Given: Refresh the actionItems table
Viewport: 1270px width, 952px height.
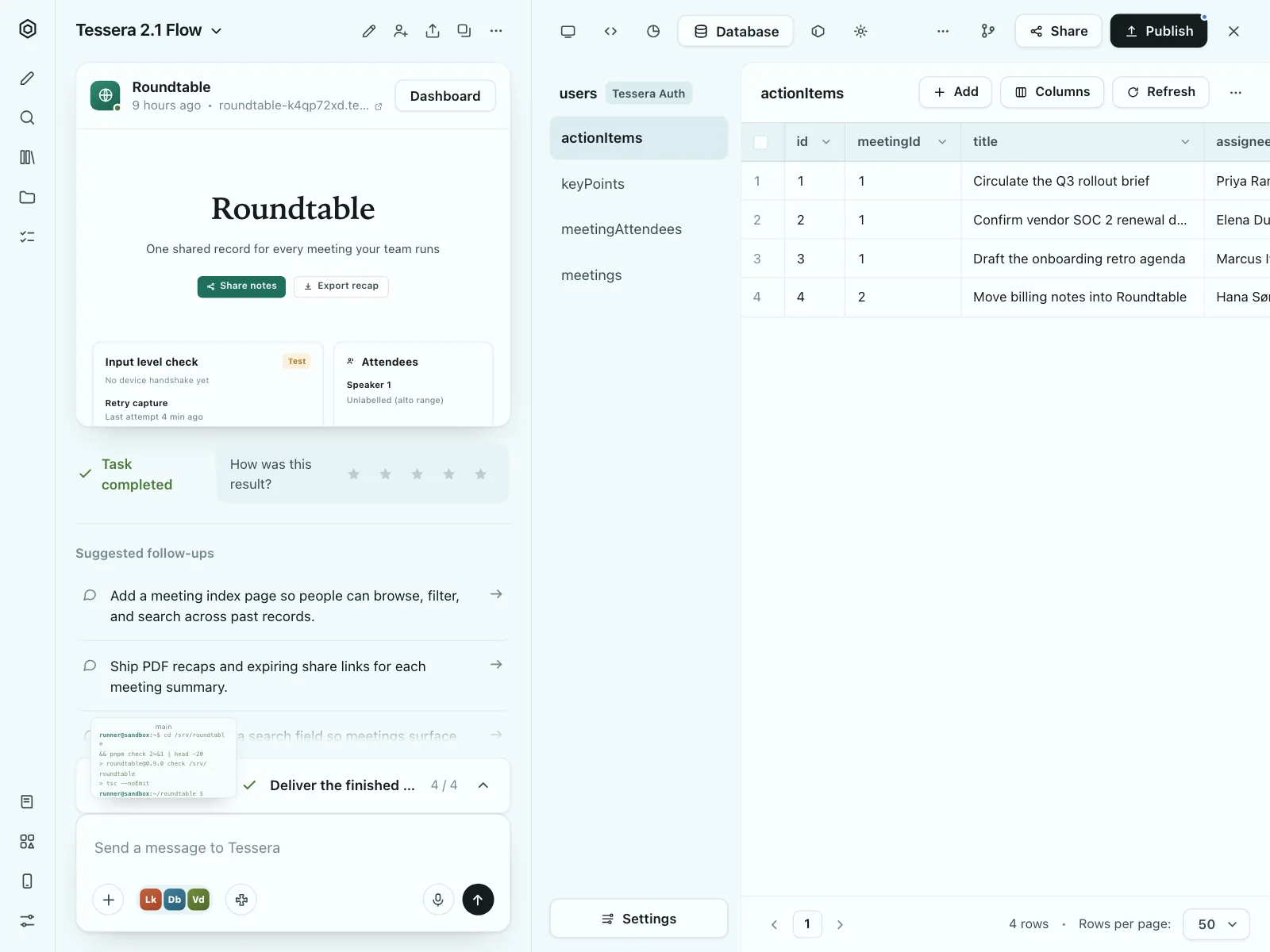Looking at the screenshot, I should [x=1160, y=92].
